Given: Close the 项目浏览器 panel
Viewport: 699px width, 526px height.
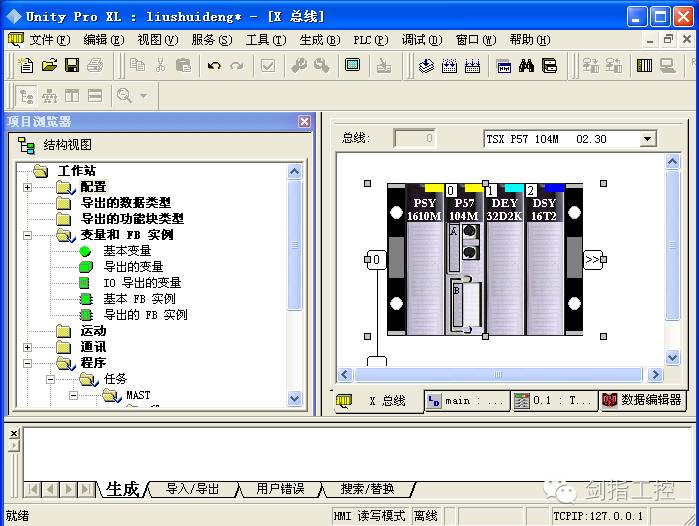Looking at the screenshot, I should (304, 121).
